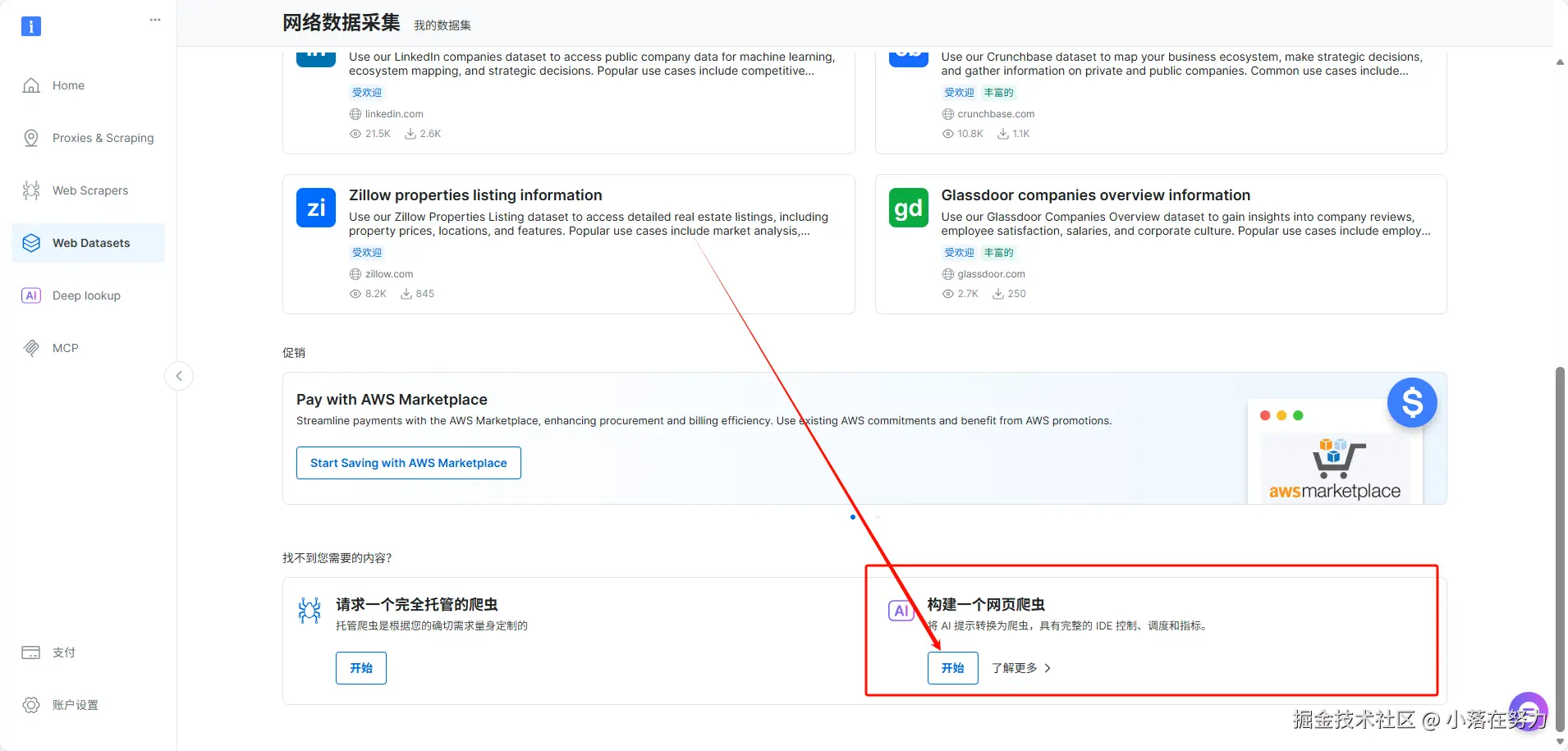Open Web Scrapers menu item
This screenshot has width=1568, height=751.
click(x=89, y=190)
